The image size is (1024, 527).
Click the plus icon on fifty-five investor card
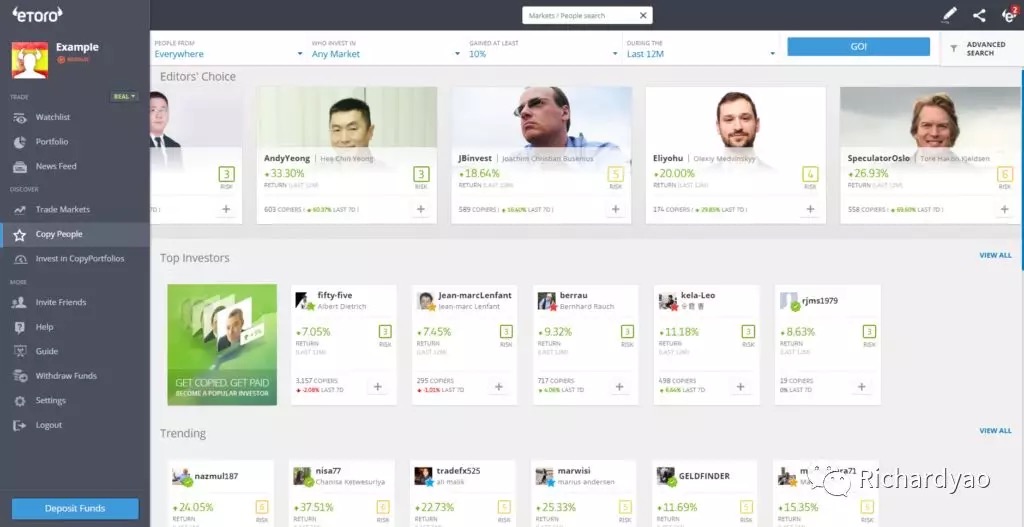pos(377,386)
